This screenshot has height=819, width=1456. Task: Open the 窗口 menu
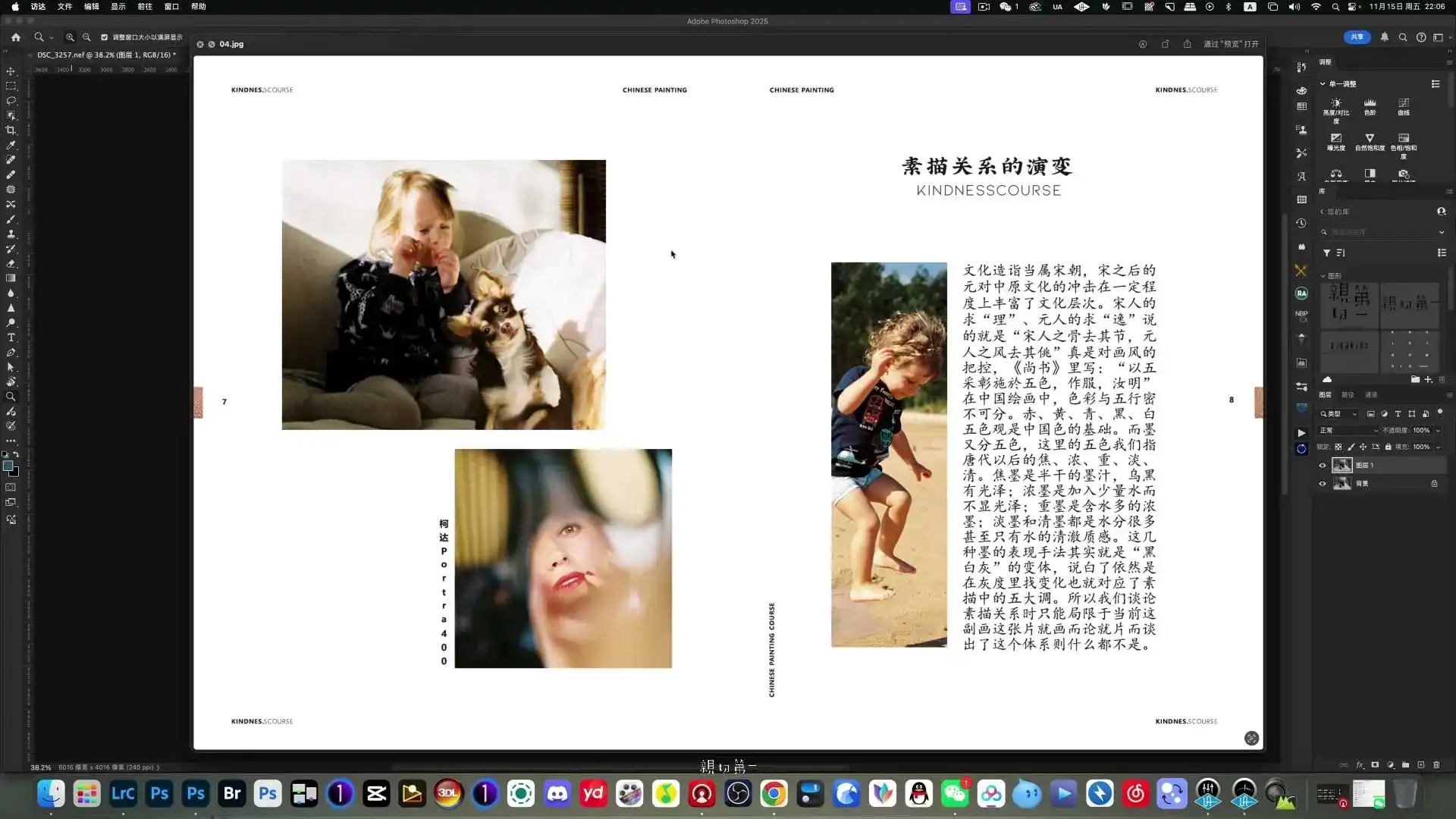tap(171, 6)
